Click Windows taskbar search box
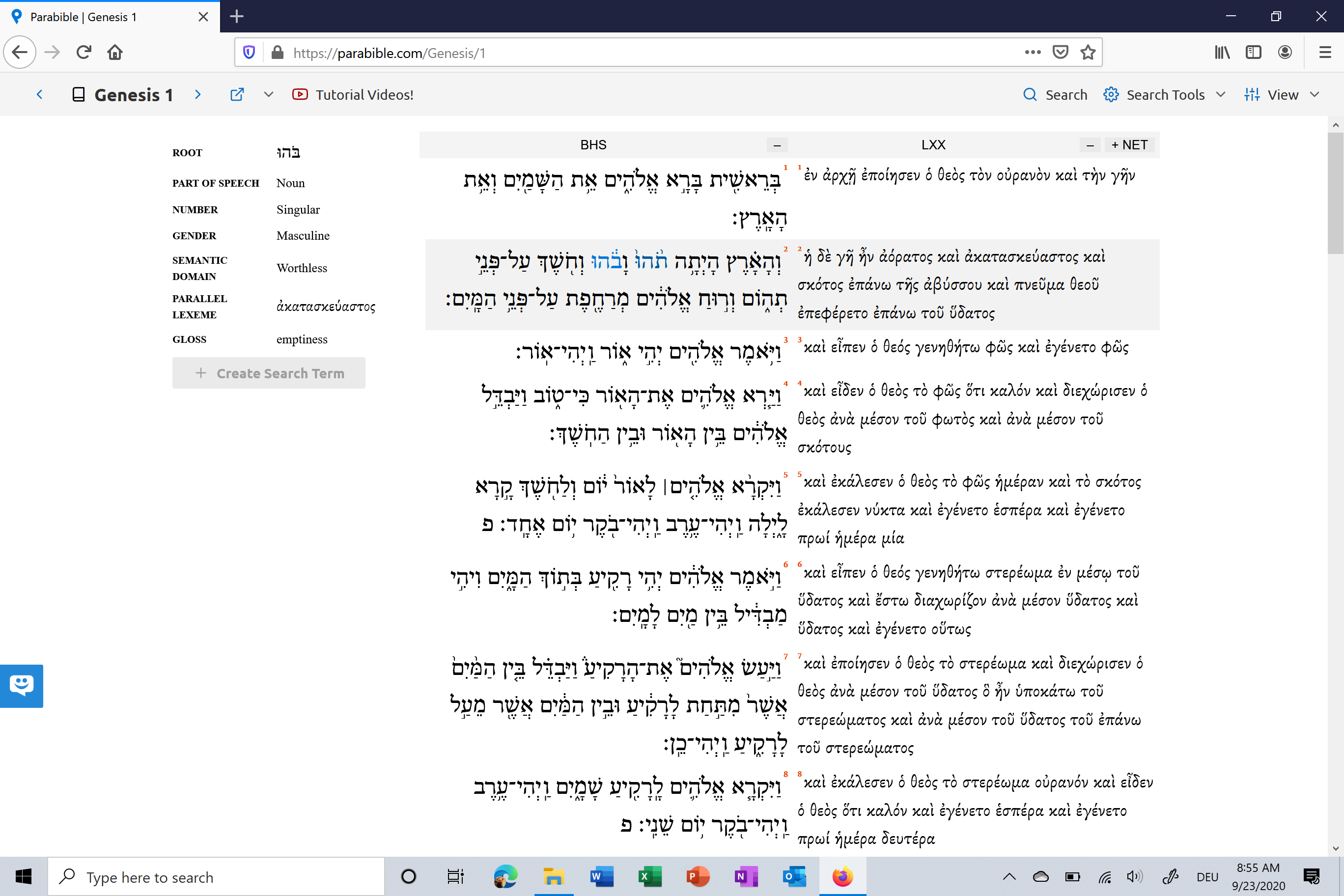 click(216, 876)
